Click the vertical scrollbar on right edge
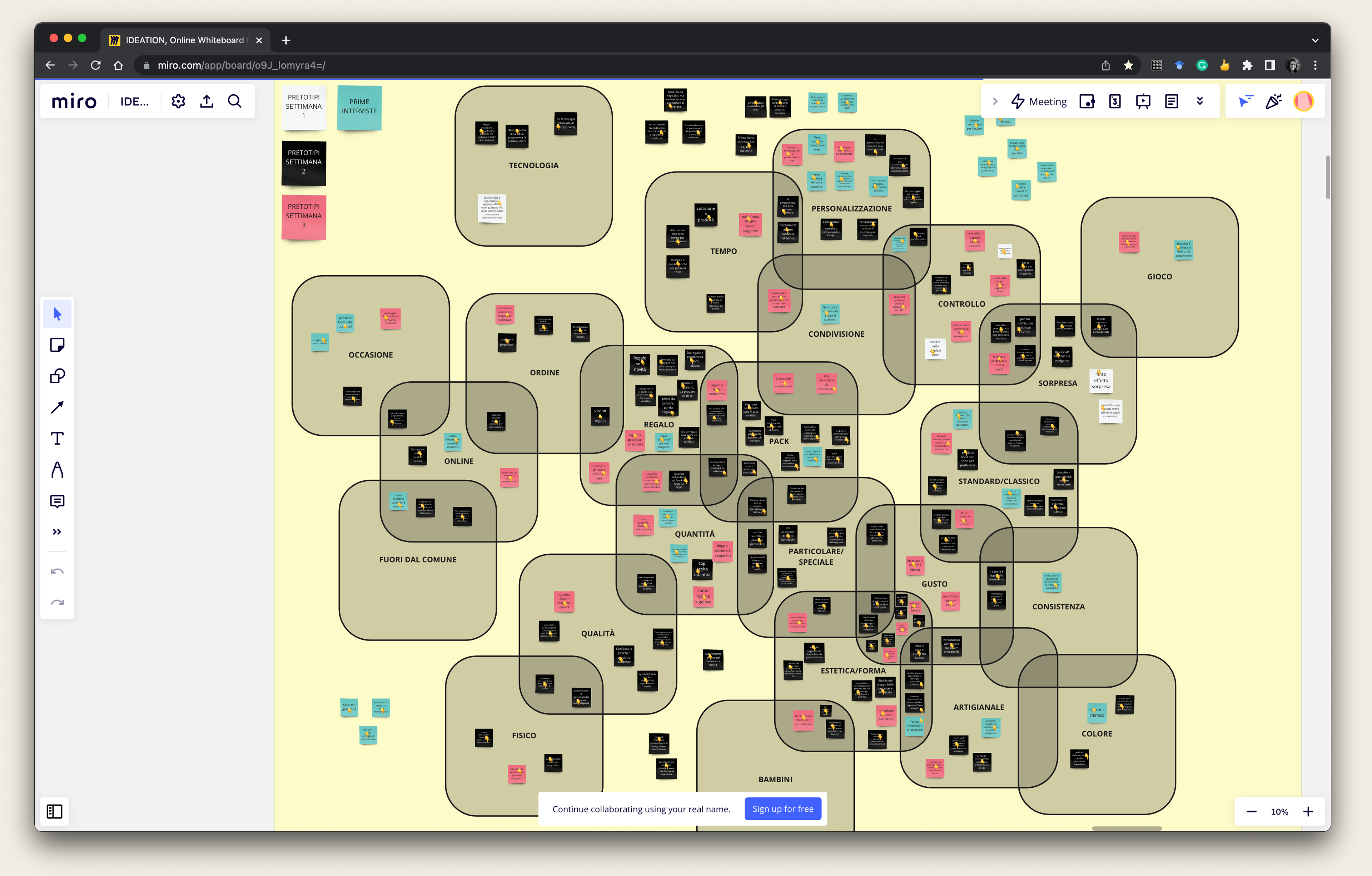Screen dimensions: 1372x876 [x=1328, y=177]
